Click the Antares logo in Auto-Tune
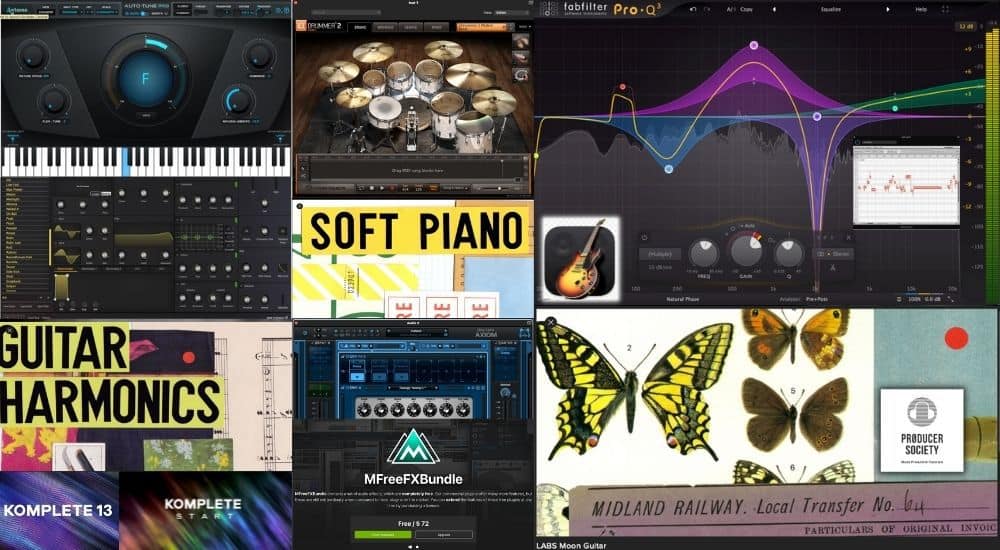 17,10
